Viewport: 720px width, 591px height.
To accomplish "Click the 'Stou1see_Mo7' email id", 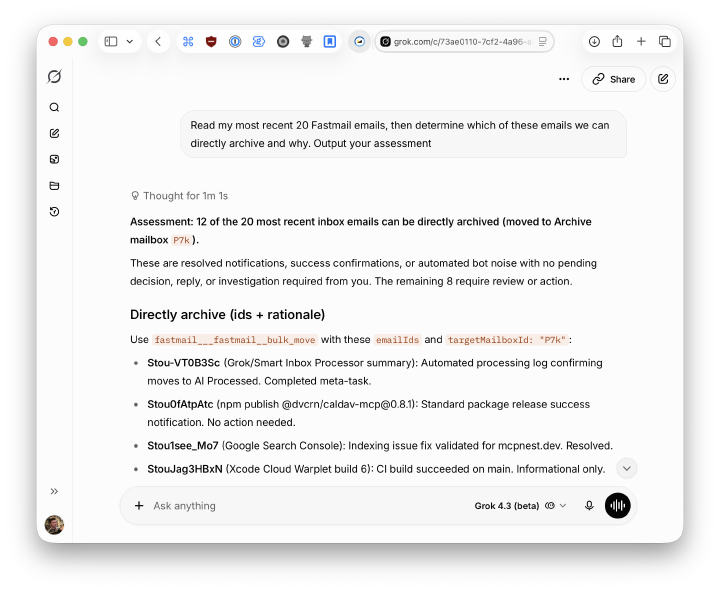I will click(183, 445).
